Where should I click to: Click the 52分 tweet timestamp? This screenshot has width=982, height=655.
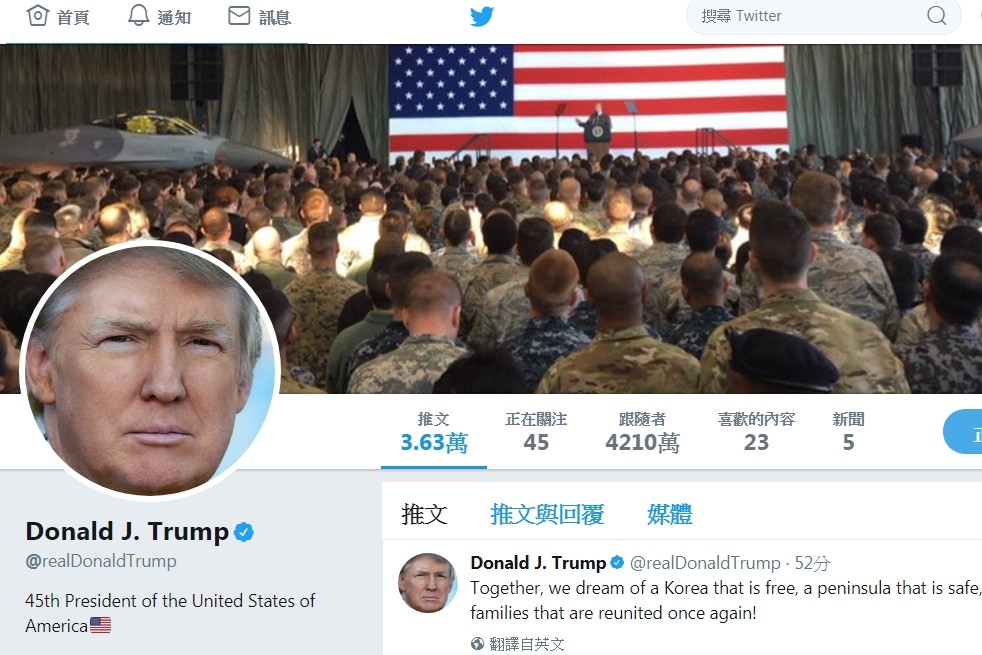pyautogui.click(x=812, y=563)
